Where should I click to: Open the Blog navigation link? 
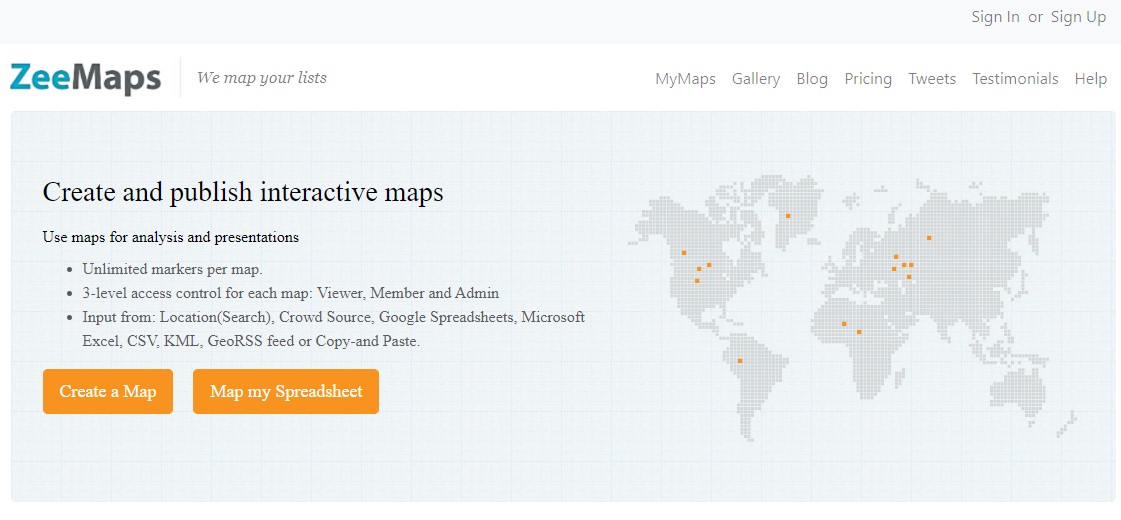point(812,79)
